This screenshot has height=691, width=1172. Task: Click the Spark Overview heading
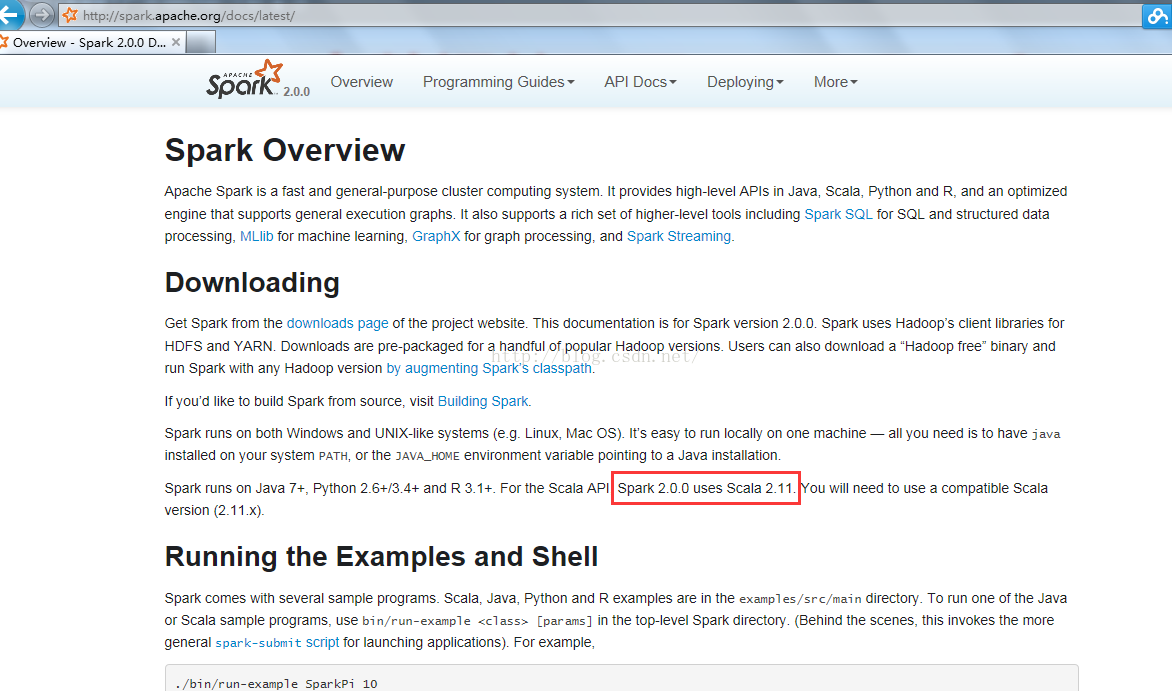pos(285,150)
